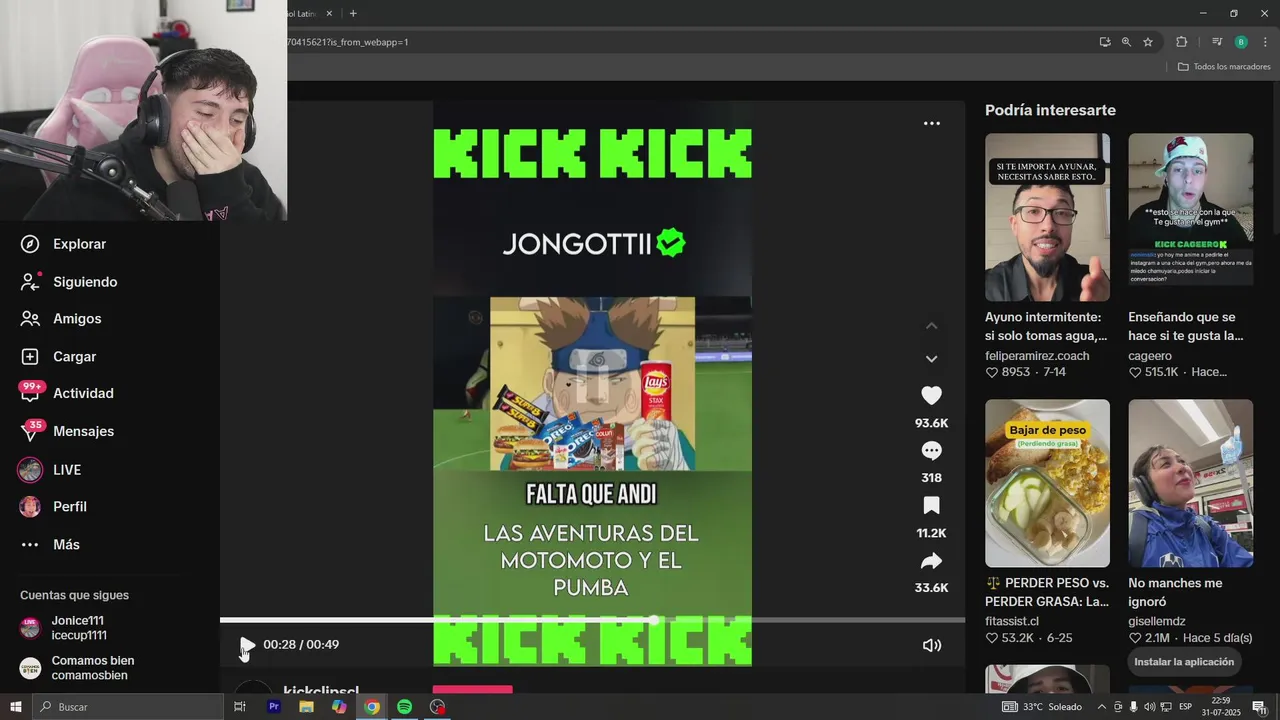Open gisellemdz profile link

1157,622
